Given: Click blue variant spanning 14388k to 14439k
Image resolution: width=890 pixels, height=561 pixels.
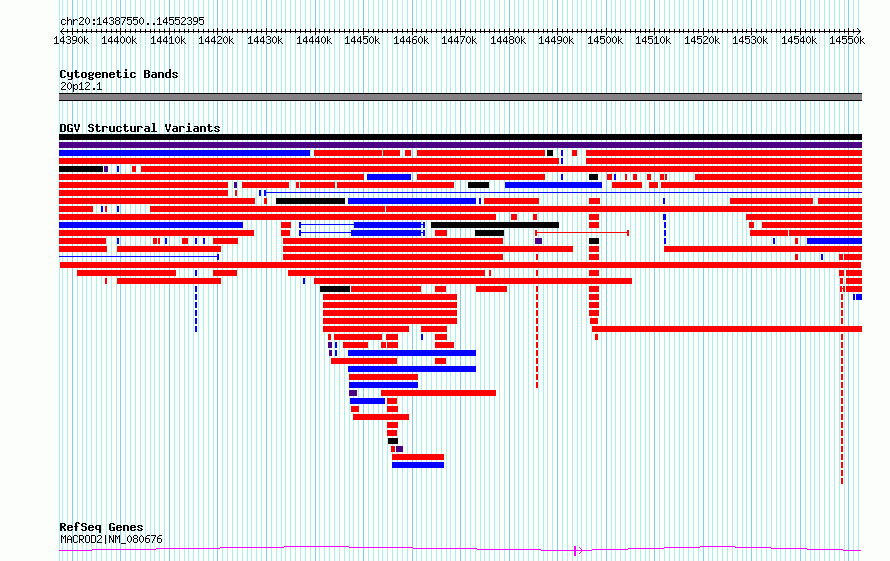Looking at the screenshot, I should [x=184, y=153].
